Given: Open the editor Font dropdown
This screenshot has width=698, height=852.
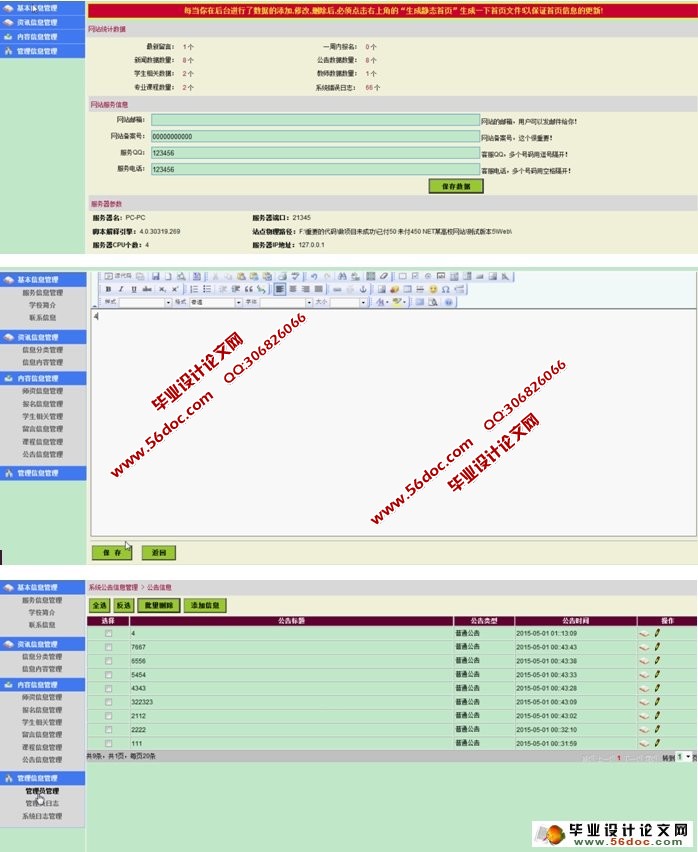Looking at the screenshot, I should pos(286,302).
